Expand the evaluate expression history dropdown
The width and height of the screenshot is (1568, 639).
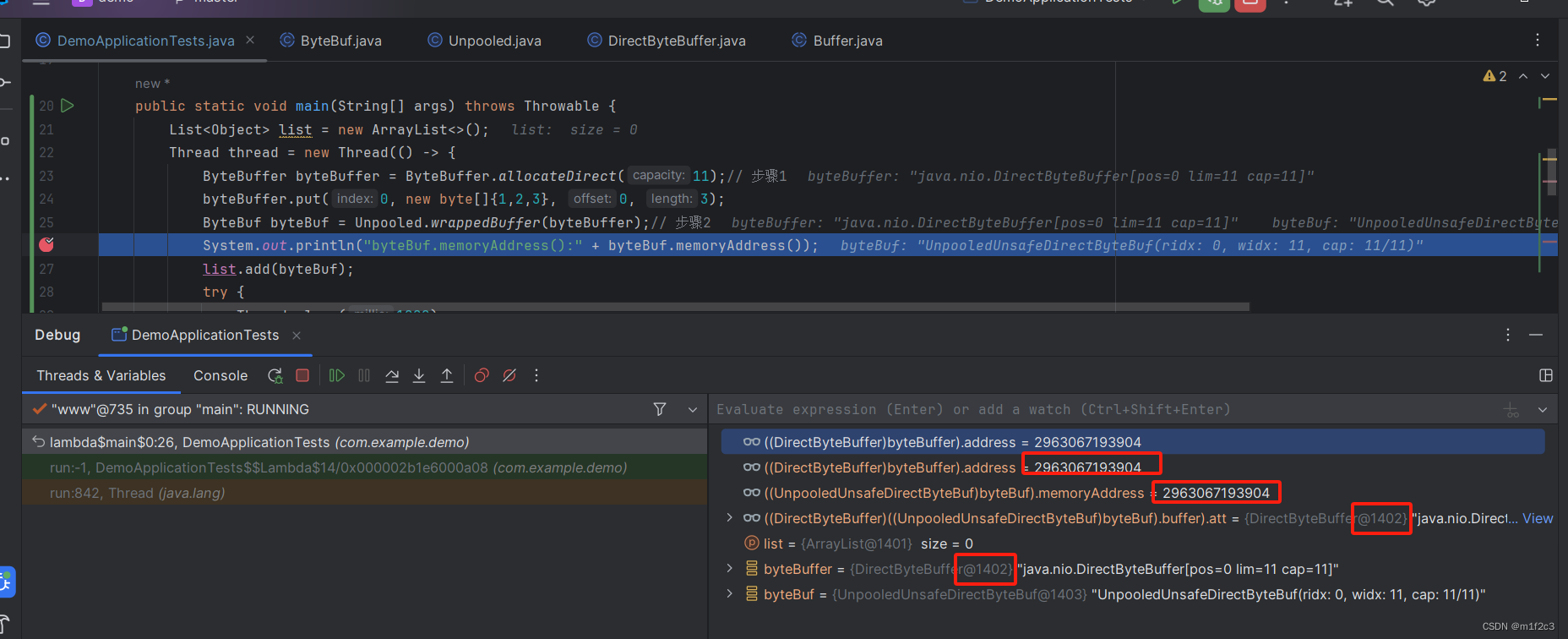[x=1543, y=410]
